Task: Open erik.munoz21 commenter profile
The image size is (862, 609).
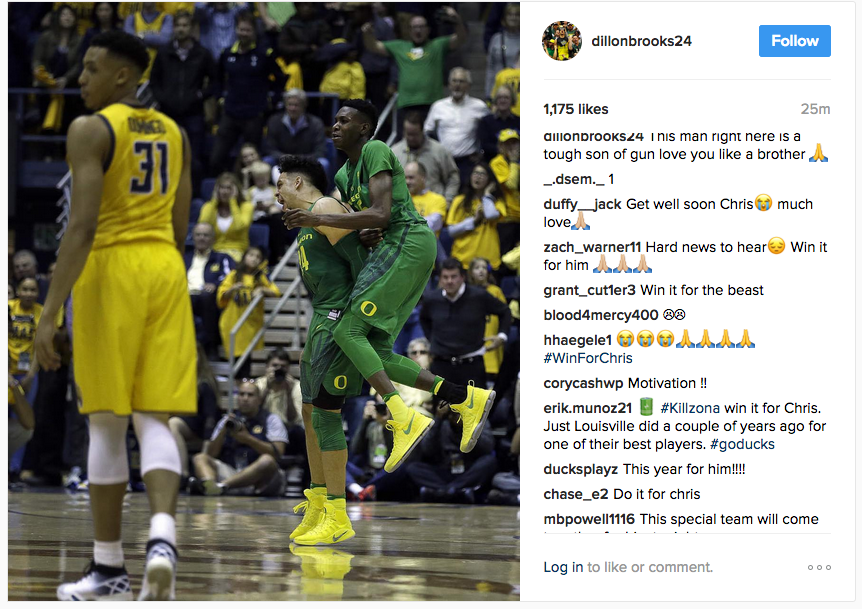Action: point(588,408)
